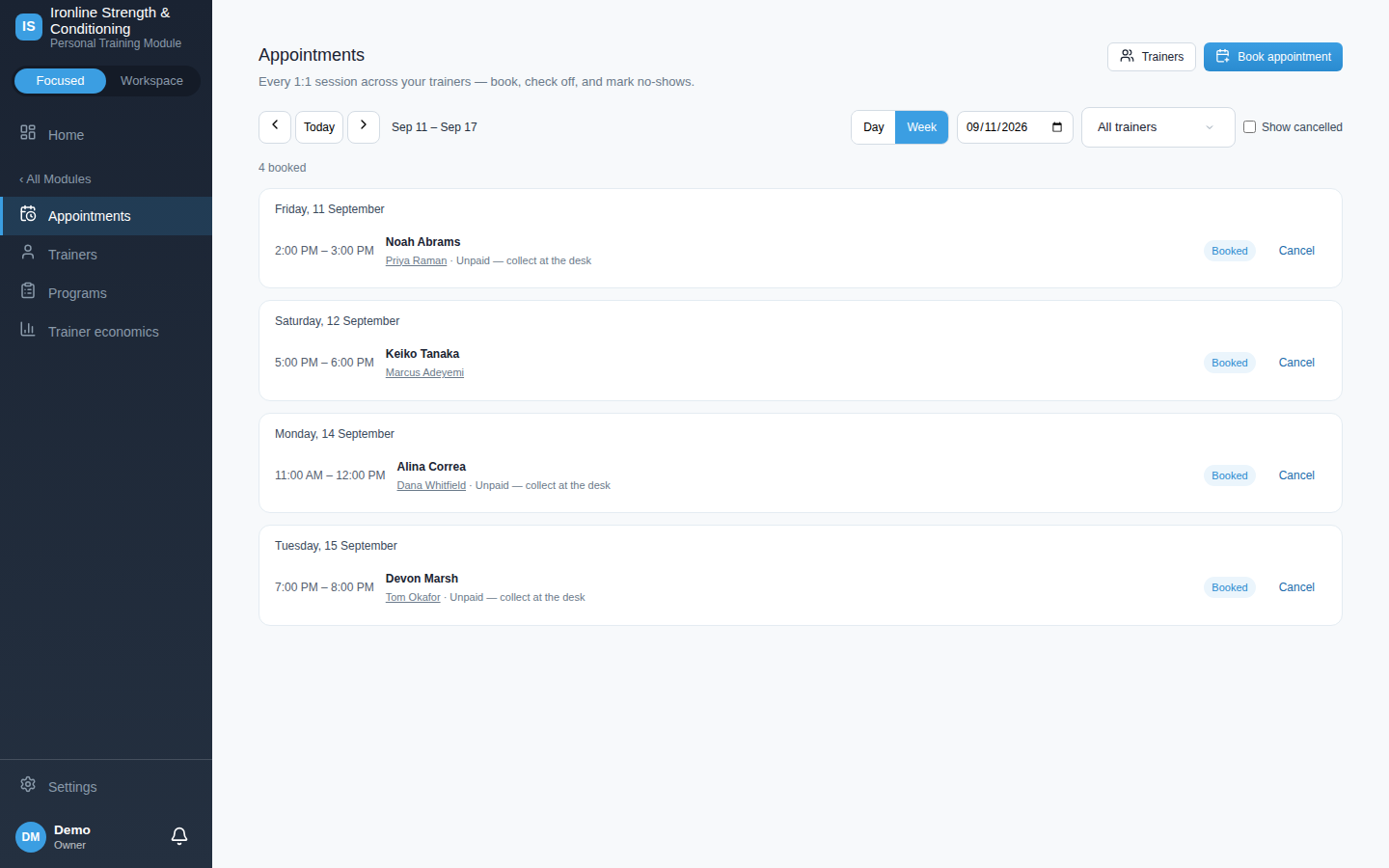
Task: Select Appointments in the sidebar
Action: [106, 216]
